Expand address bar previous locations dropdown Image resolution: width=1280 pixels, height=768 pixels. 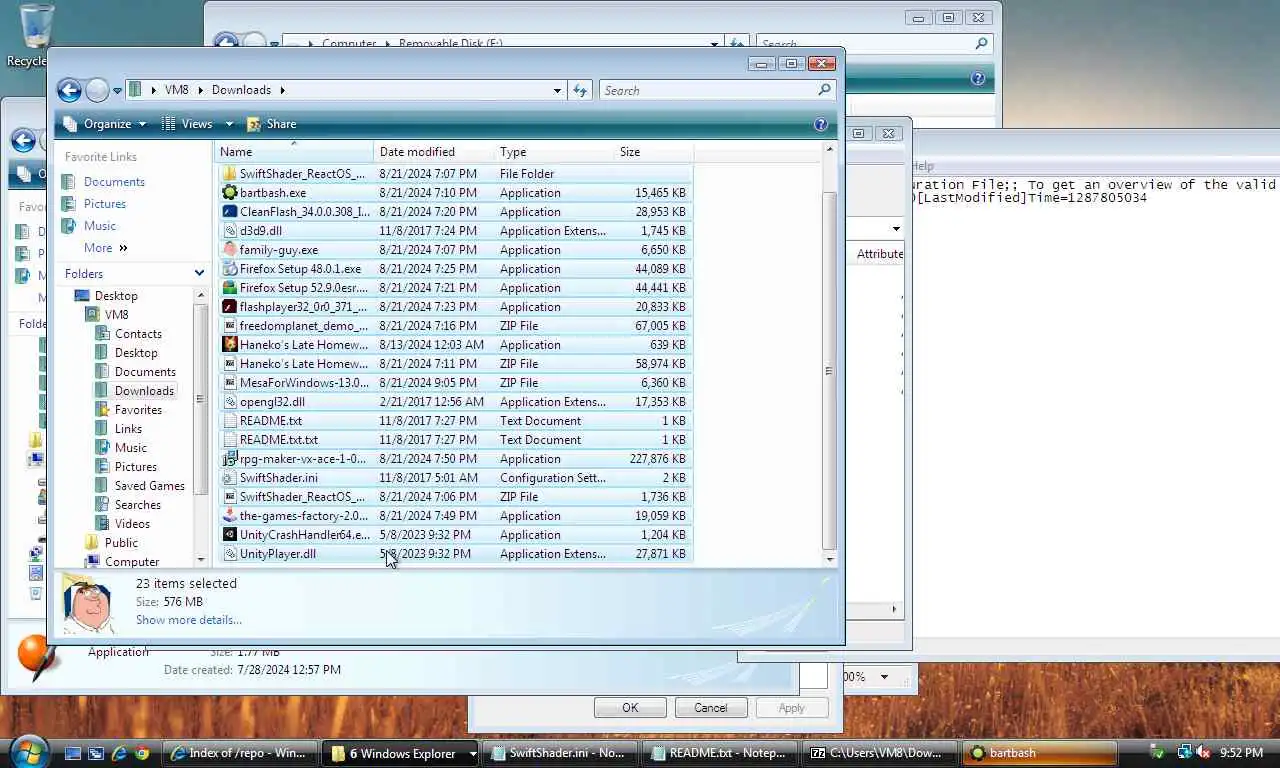[x=557, y=90]
